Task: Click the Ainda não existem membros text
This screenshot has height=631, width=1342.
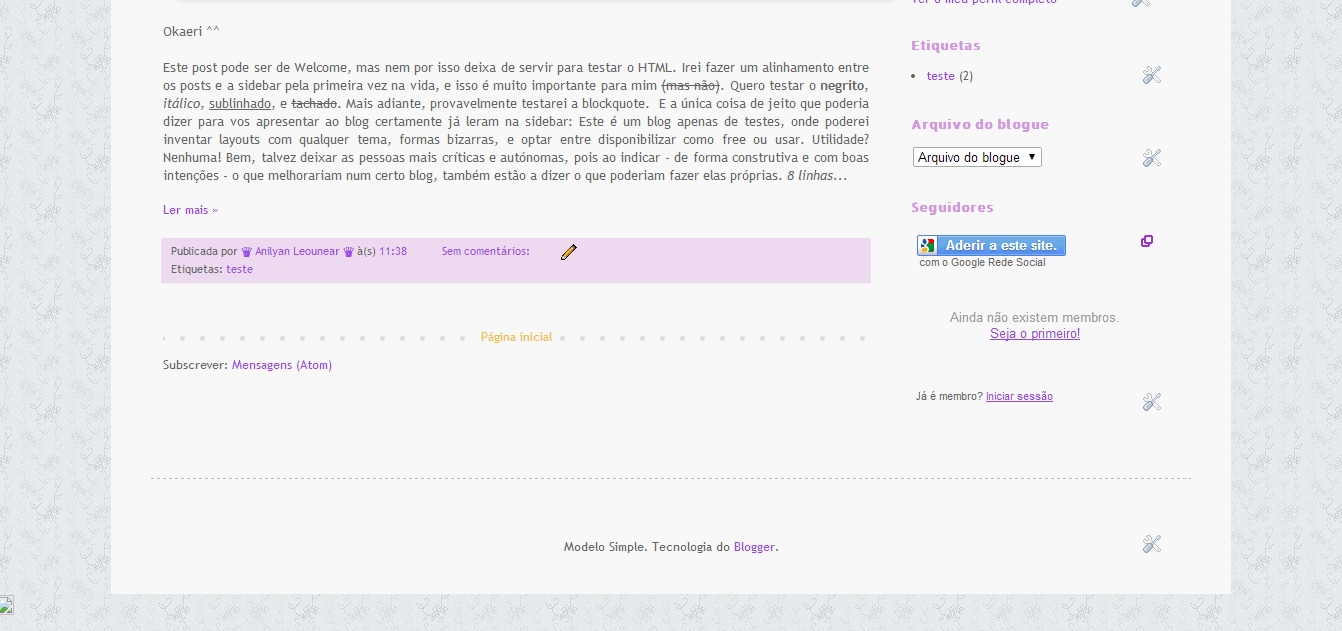Action: tap(1035, 318)
